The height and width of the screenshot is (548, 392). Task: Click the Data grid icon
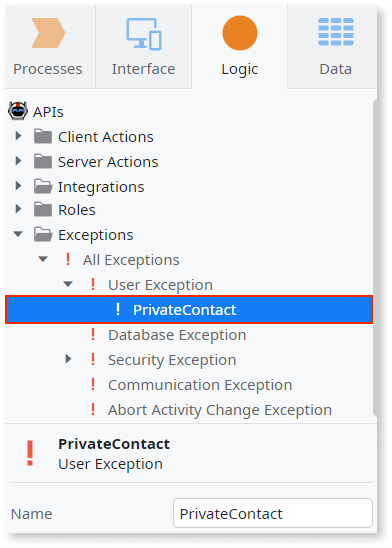[336, 32]
